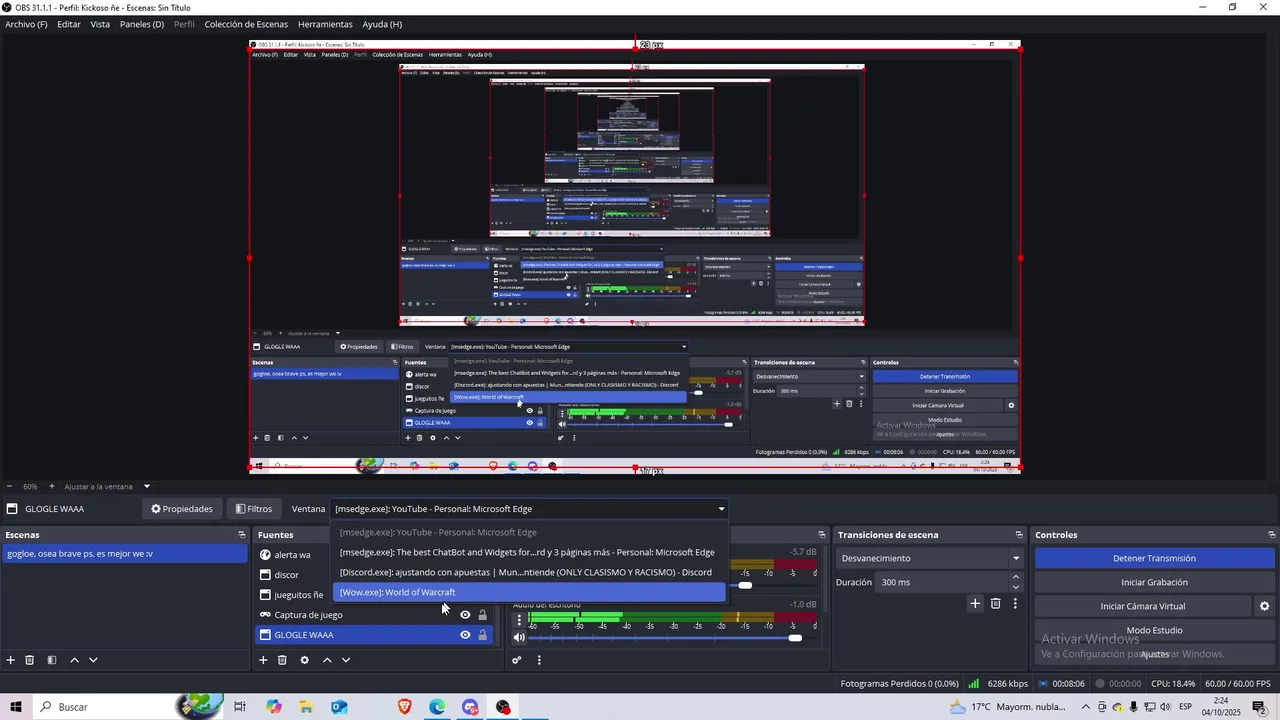Viewport: 1280px width, 720px height.
Task: Select the alerta wa source
Action: [x=292, y=555]
